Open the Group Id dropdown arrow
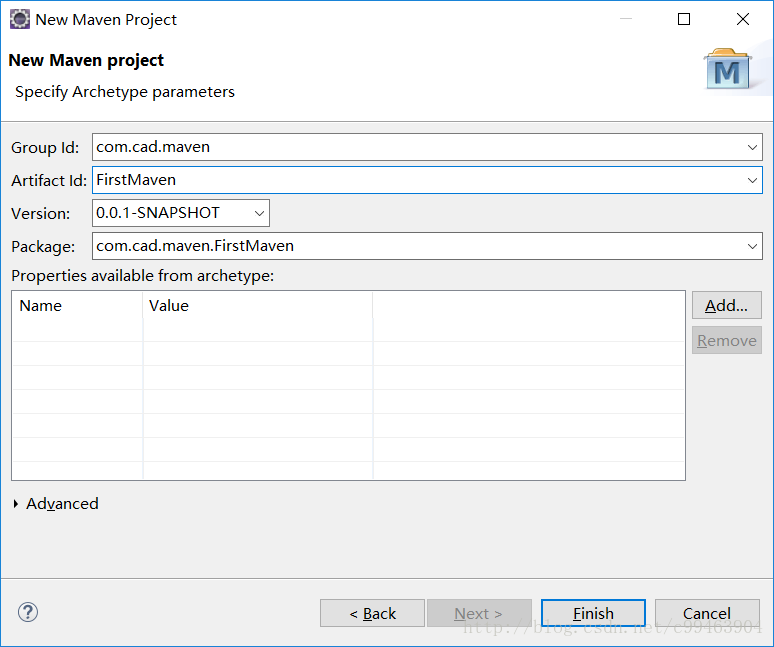Image resolution: width=774 pixels, height=647 pixels. pyautogui.click(x=752, y=147)
